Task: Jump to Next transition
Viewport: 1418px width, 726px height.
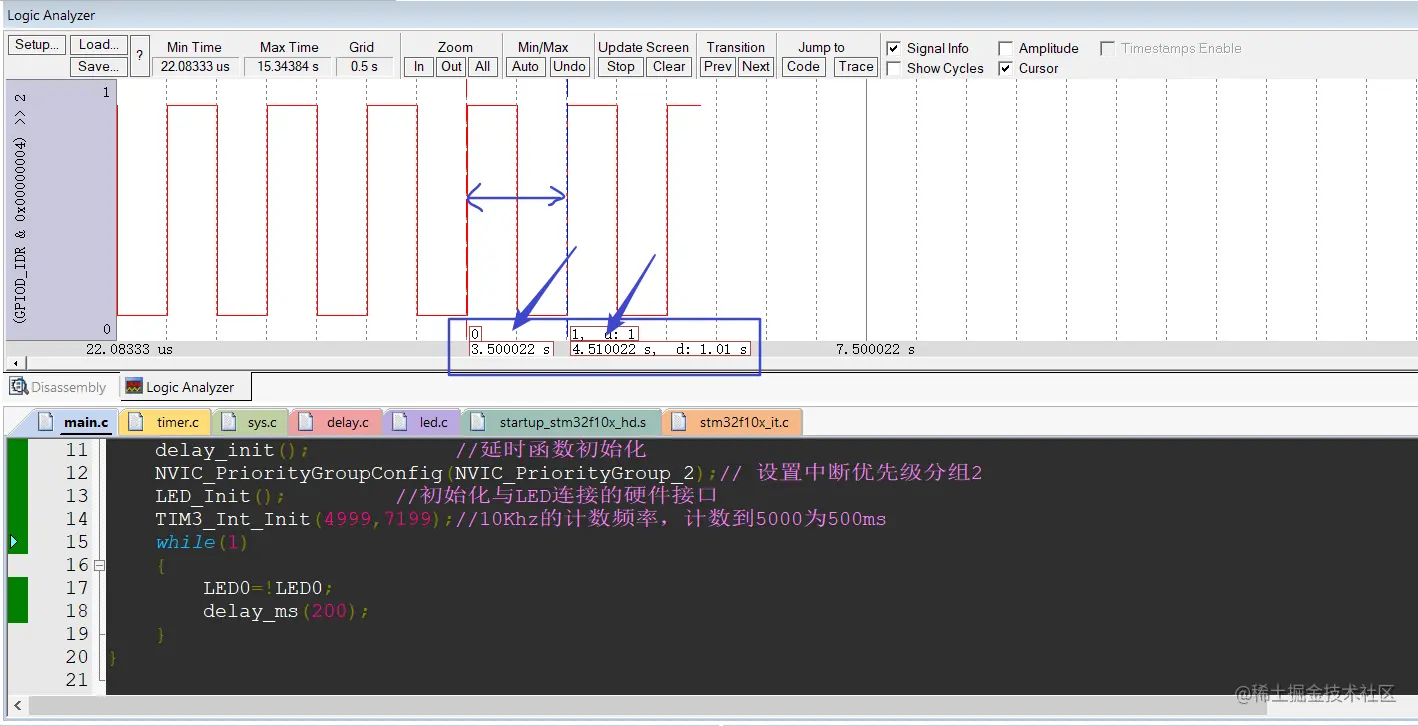Action: click(x=755, y=66)
